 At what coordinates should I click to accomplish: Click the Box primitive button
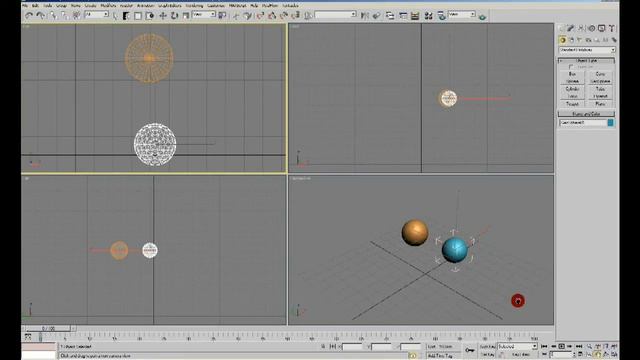[572, 74]
